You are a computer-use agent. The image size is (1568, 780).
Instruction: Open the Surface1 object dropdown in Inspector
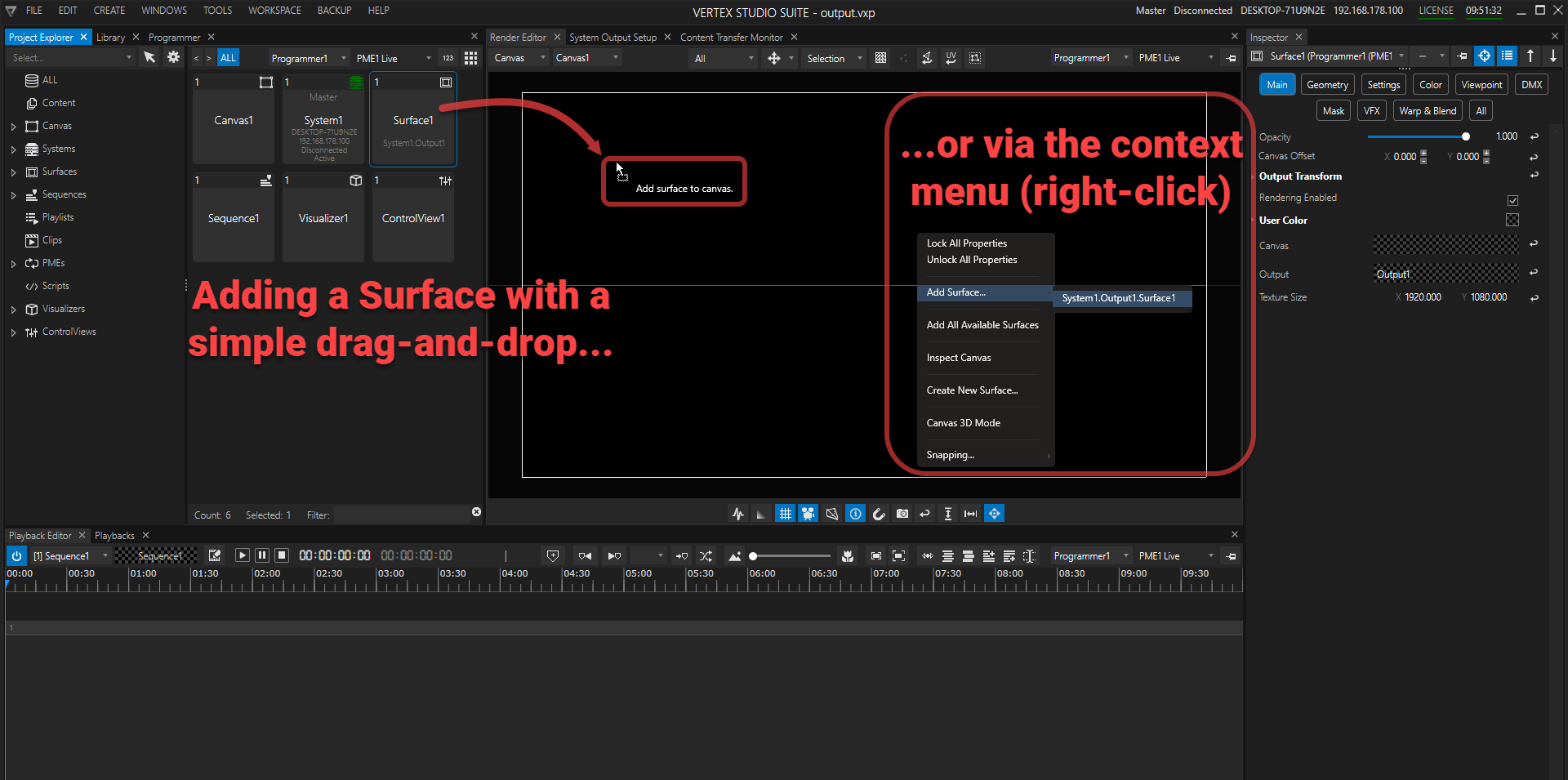pos(1402,56)
